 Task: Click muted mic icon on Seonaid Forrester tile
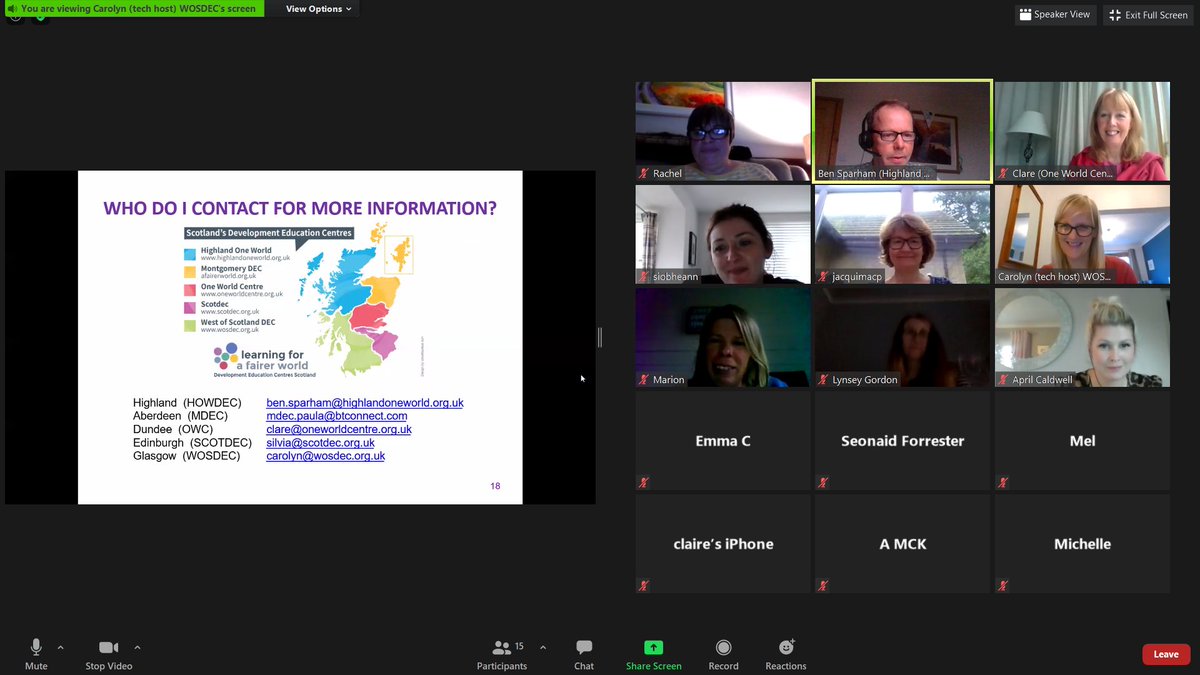823,482
